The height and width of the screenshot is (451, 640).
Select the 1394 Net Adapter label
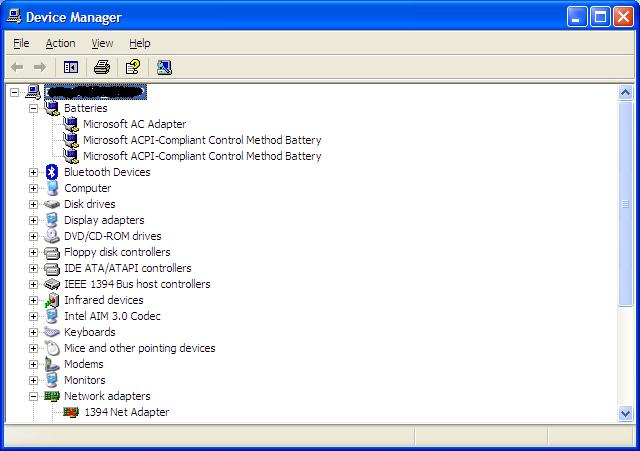point(127,412)
